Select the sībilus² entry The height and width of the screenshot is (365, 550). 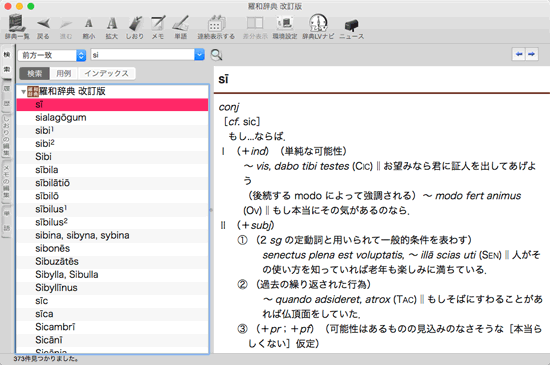(x=112, y=222)
